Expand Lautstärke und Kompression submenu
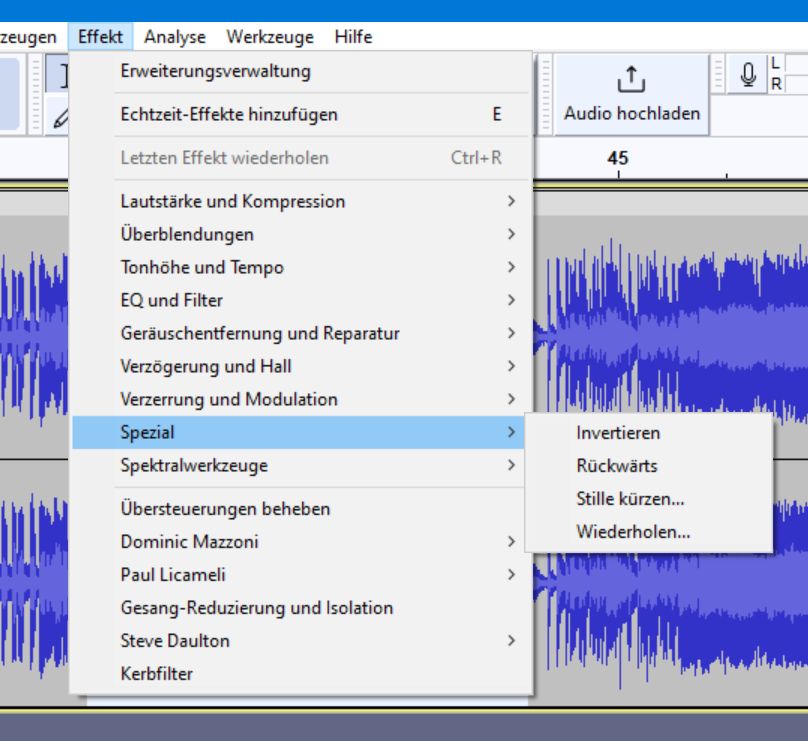808x741 pixels. 233,201
